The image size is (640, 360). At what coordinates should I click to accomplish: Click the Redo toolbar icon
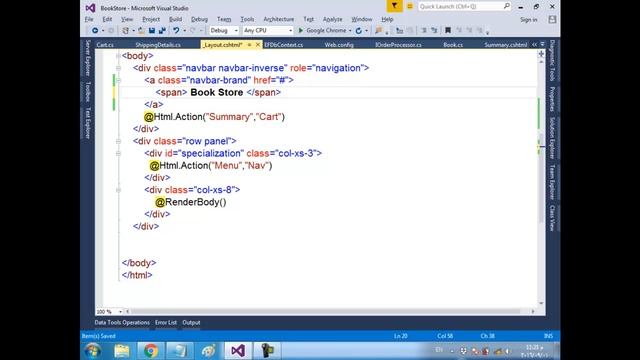(193, 31)
